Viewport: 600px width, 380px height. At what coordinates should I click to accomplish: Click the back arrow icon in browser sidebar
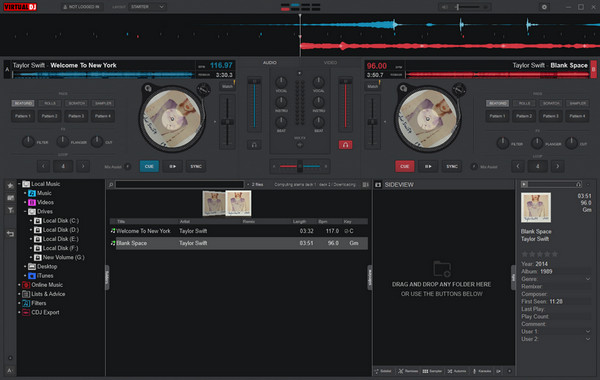click(10, 233)
